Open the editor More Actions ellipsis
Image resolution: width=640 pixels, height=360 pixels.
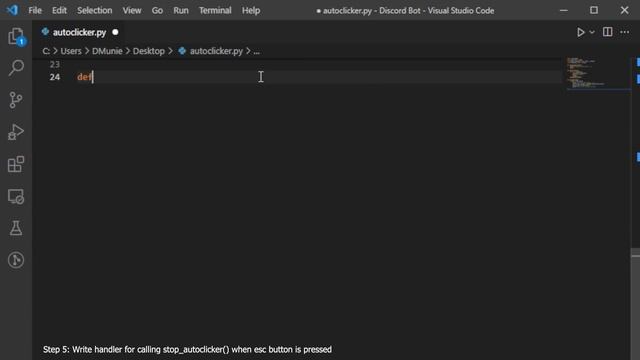[x=624, y=32]
